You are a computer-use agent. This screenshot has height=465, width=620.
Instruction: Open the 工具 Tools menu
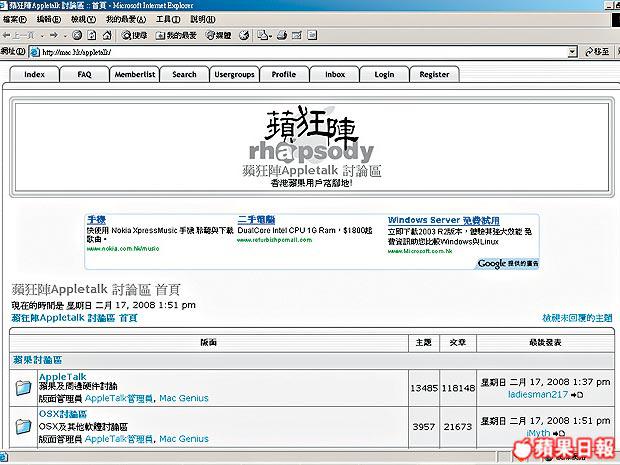[x=168, y=19]
